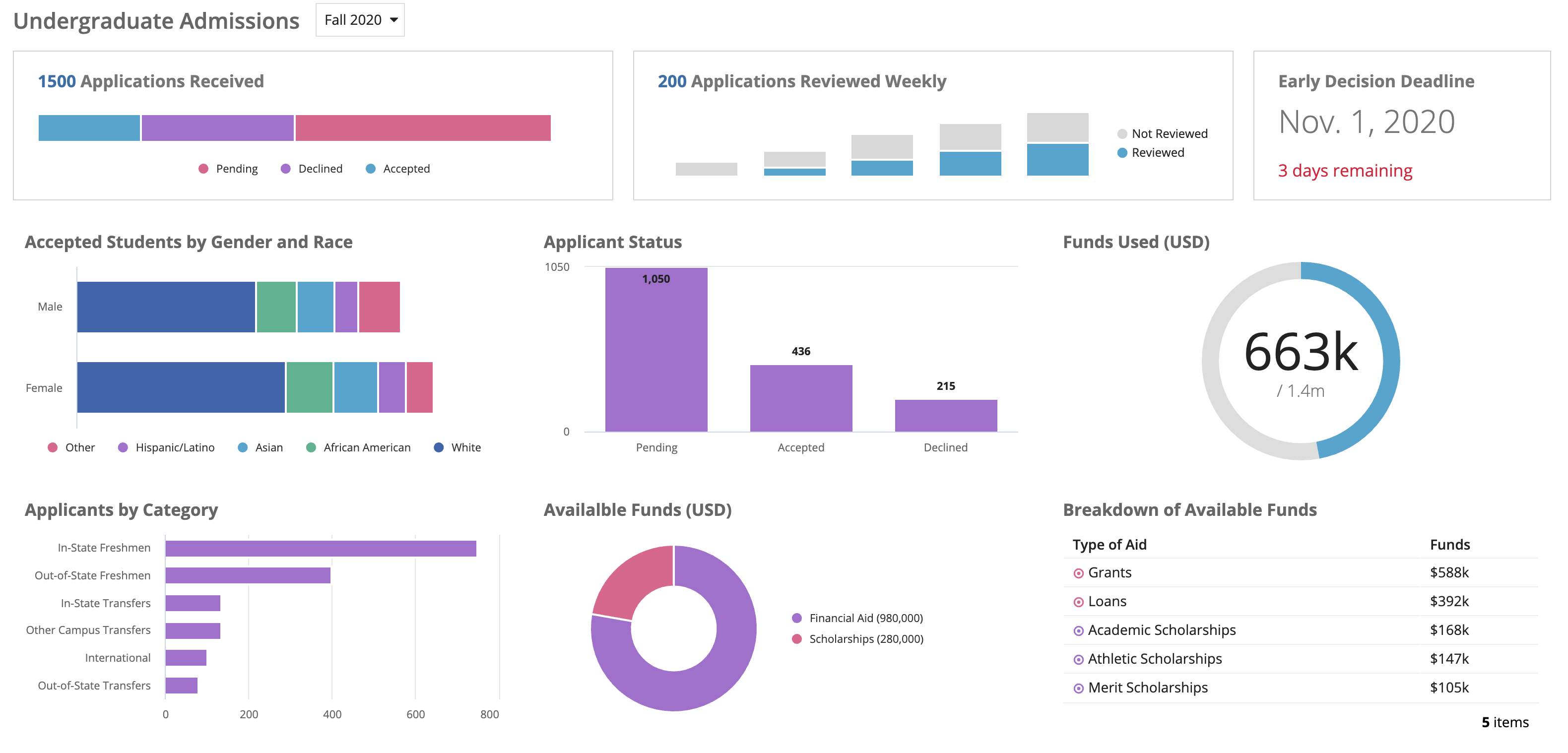Toggle the Declined legend marker under Applications Received
The width and height of the screenshot is (1568, 753).
(x=285, y=169)
